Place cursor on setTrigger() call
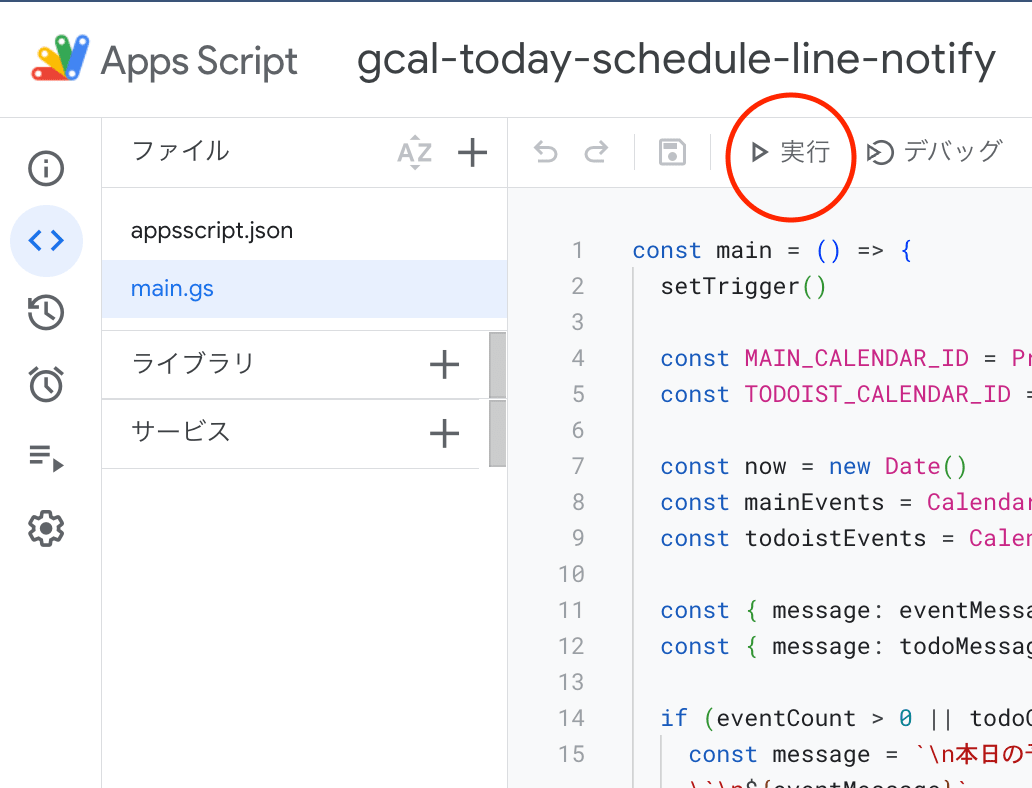Viewport: 1032px width, 788px height. [x=743, y=287]
